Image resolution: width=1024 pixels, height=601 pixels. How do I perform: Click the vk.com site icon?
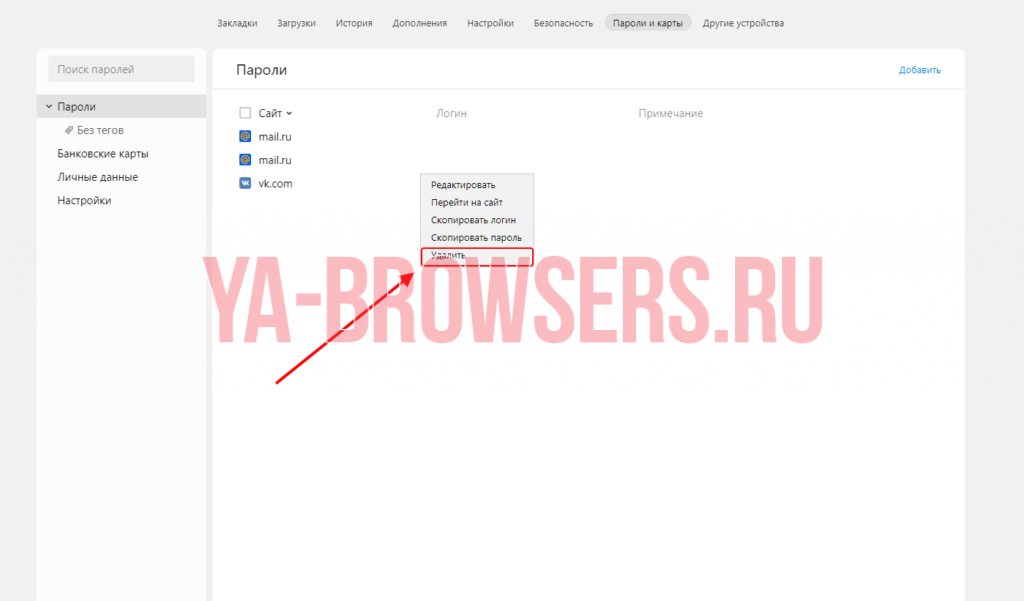click(x=245, y=183)
